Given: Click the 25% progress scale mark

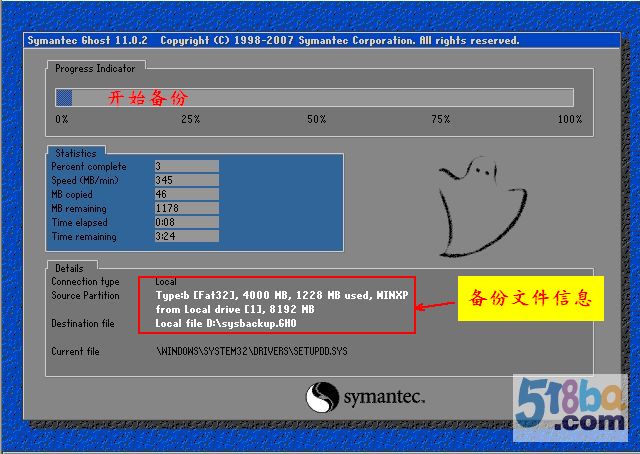Looking at the screenshot, I should (x=191, y=119).
